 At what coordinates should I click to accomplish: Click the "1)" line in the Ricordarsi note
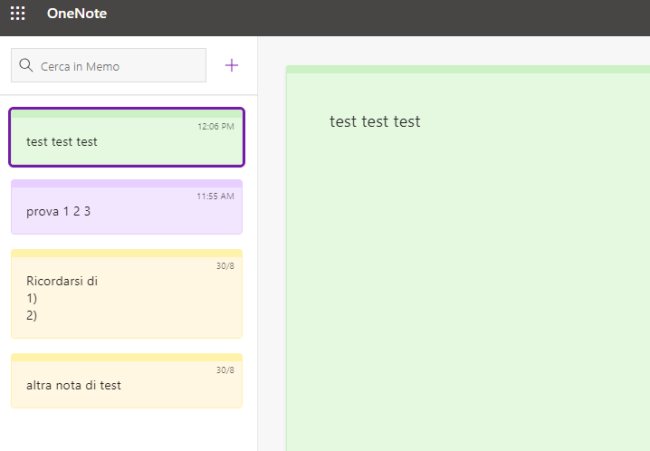32,298
